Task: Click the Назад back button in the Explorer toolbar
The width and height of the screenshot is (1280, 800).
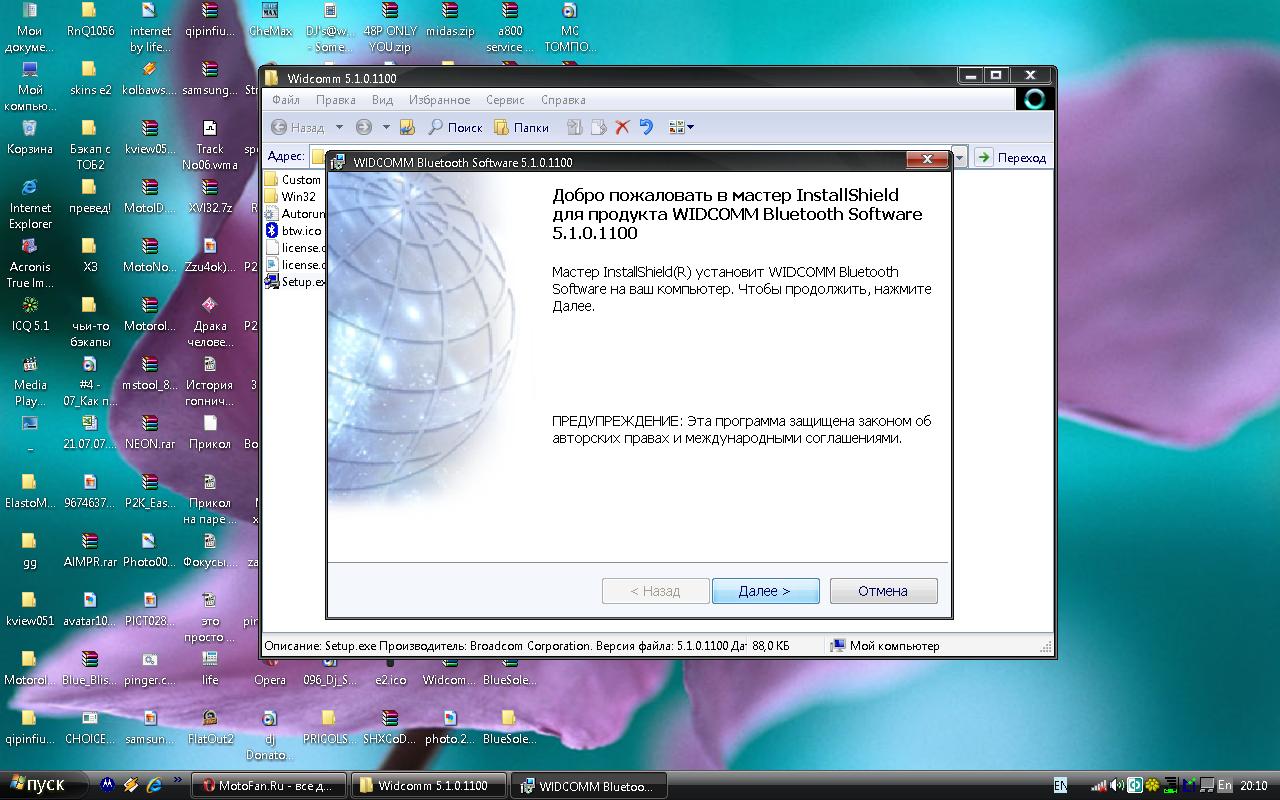Action: (x=298, y=127)
